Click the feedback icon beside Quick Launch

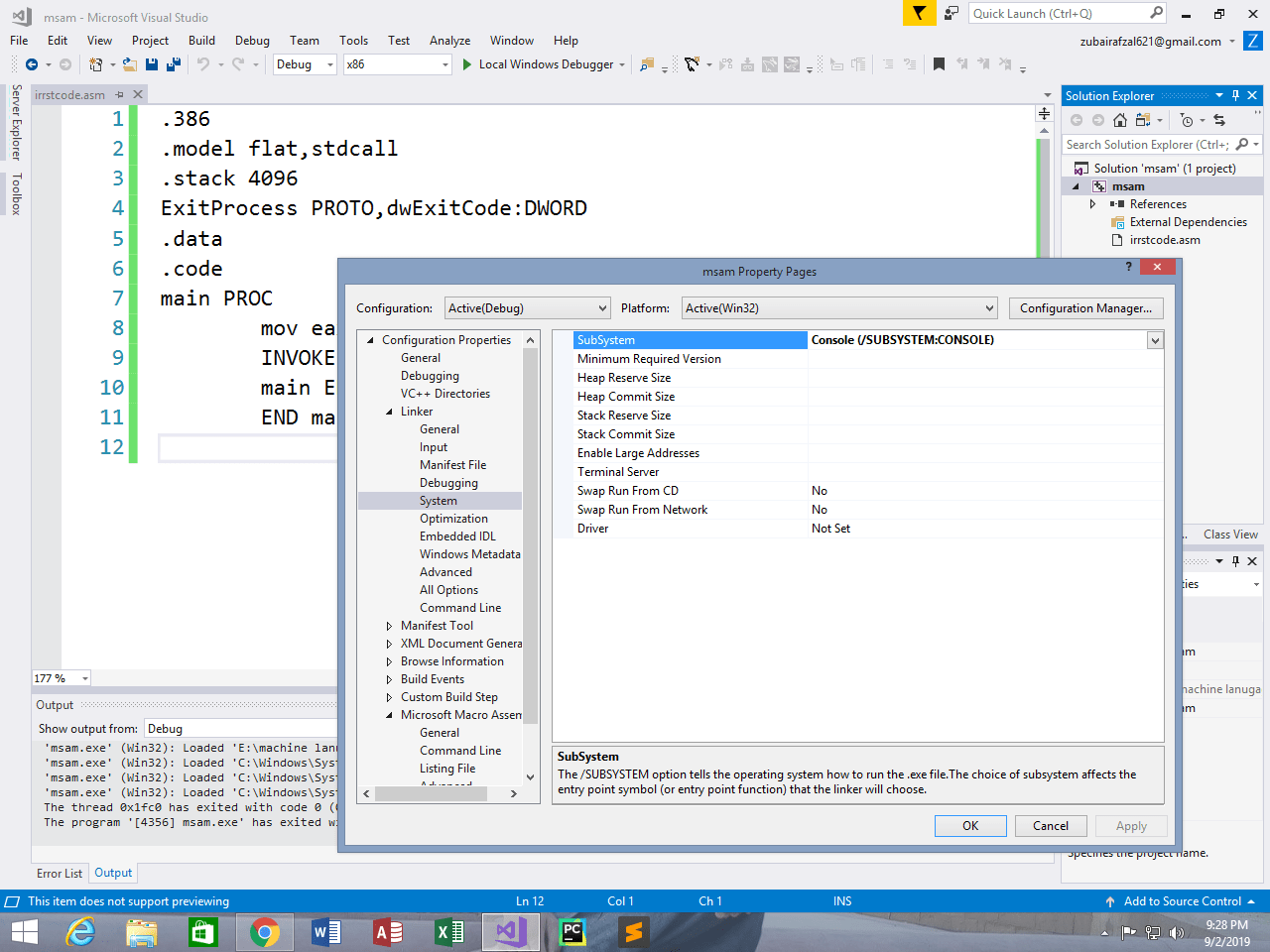pyautogui.click(x=952, y=13)
